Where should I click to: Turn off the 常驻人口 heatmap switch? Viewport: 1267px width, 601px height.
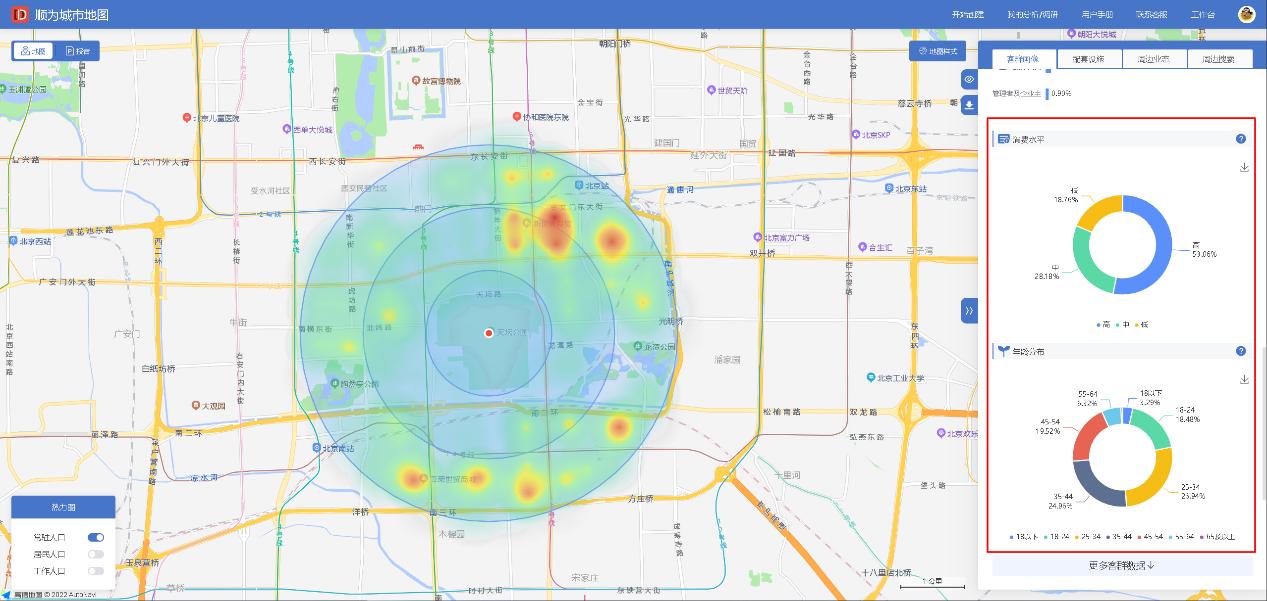point(96,537)
